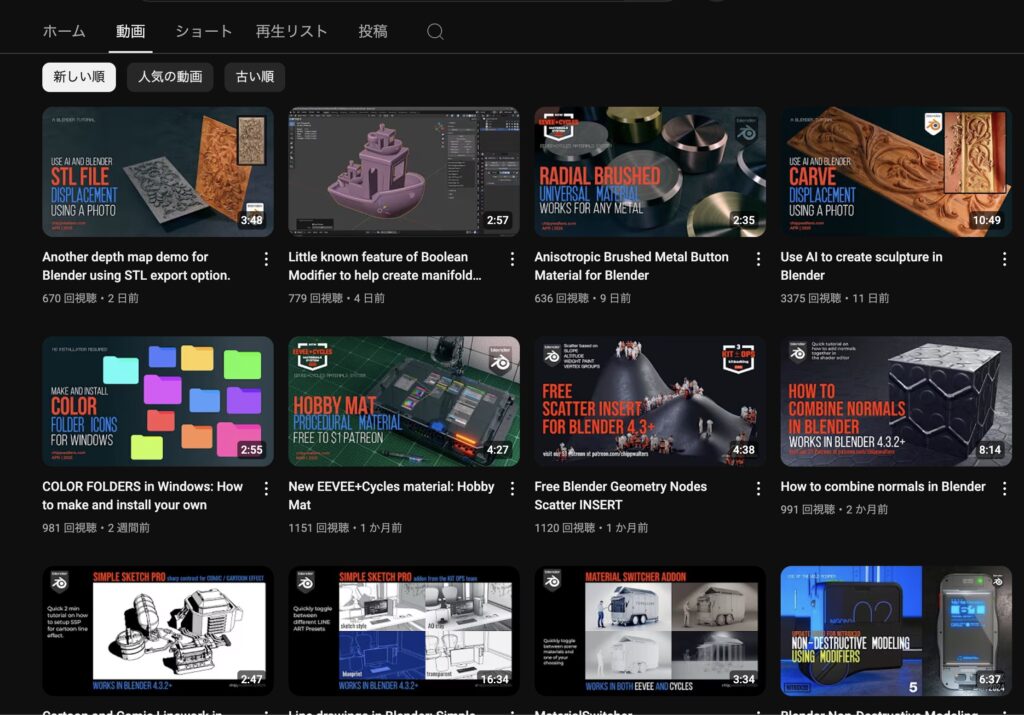
Task: Open the COLOR FOLDER ICONS video thumbnail
Action: [x=158, y=401]
